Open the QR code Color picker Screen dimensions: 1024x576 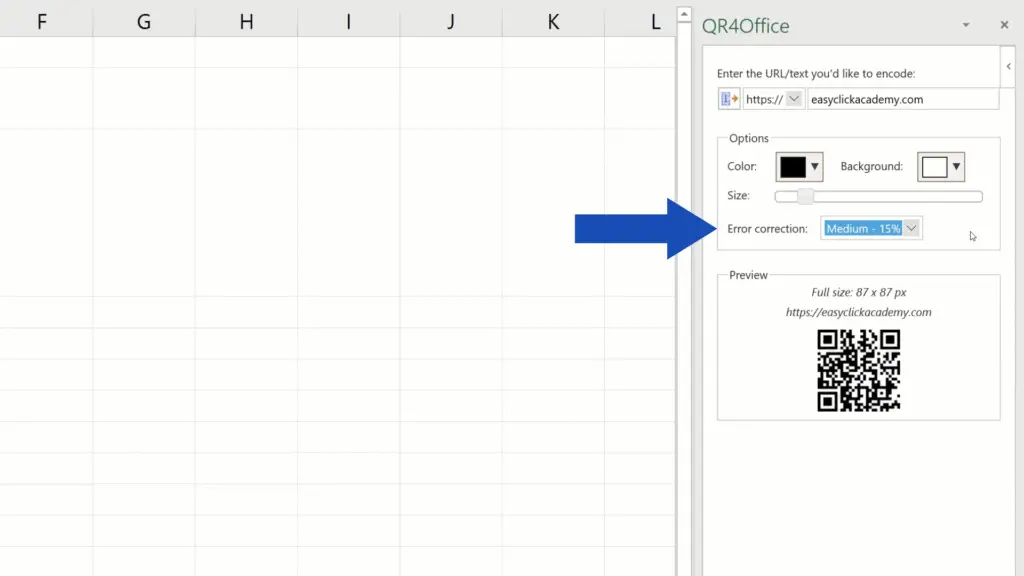tap(799, 167)
